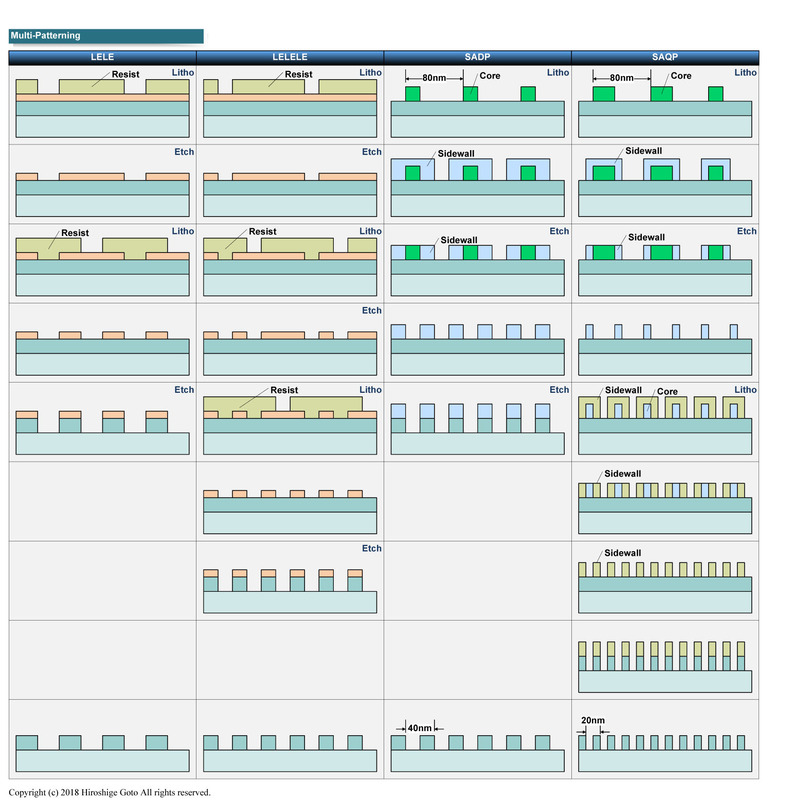This screenshot has height=800, width=792.
Task: Click the LELELE final result diagram in bottom row
Action: pos(290,753)
